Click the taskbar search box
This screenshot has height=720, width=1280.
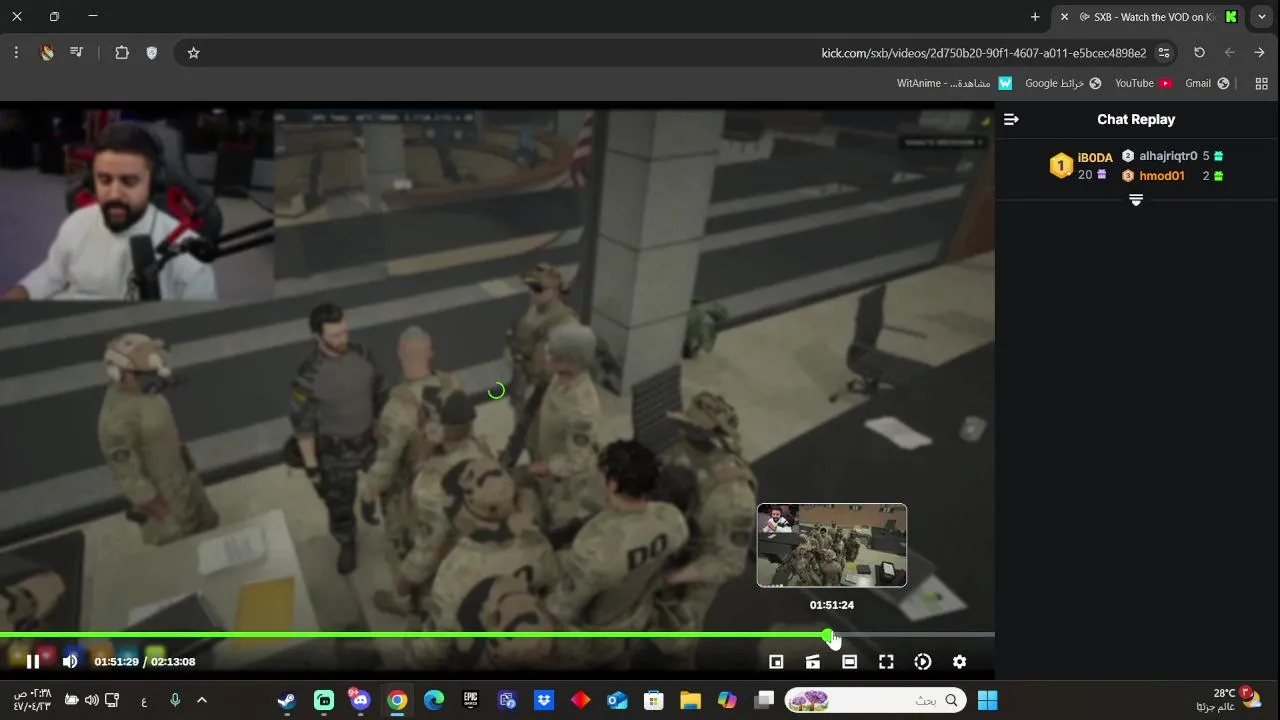(x=876, y=700)
